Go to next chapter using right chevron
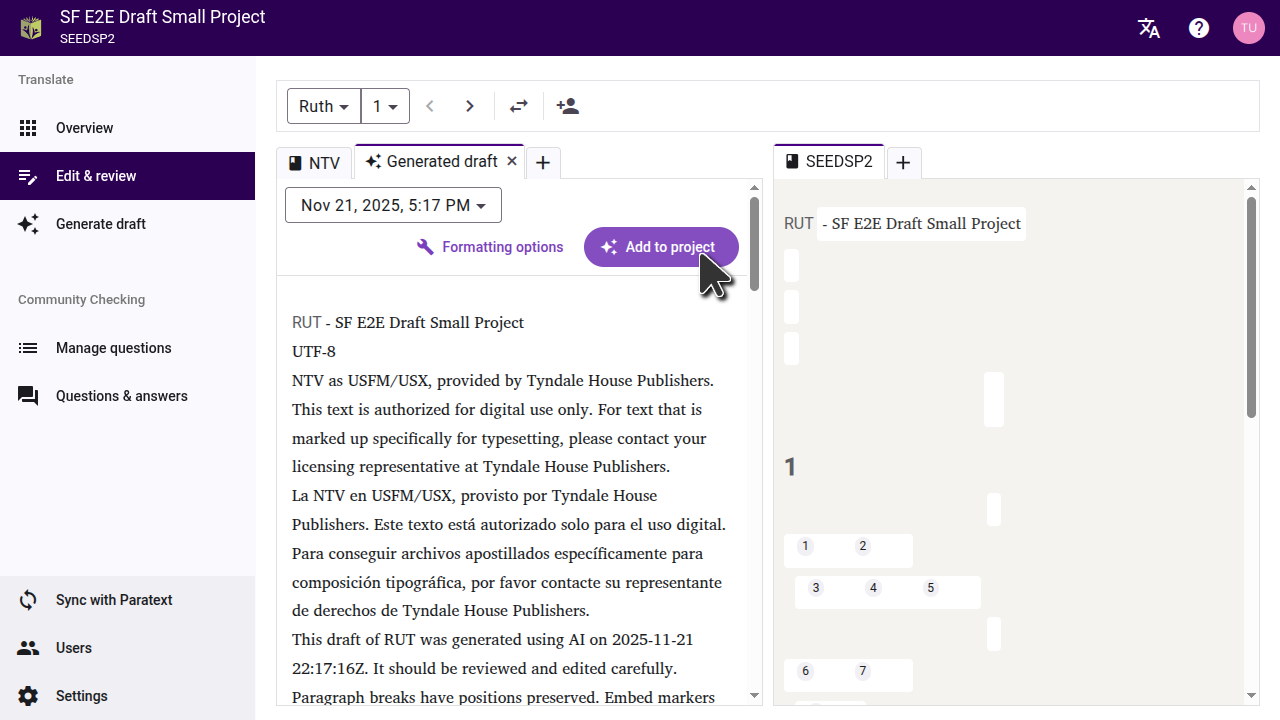Viewport: 1280px width, 720px height. click(470, 106)
